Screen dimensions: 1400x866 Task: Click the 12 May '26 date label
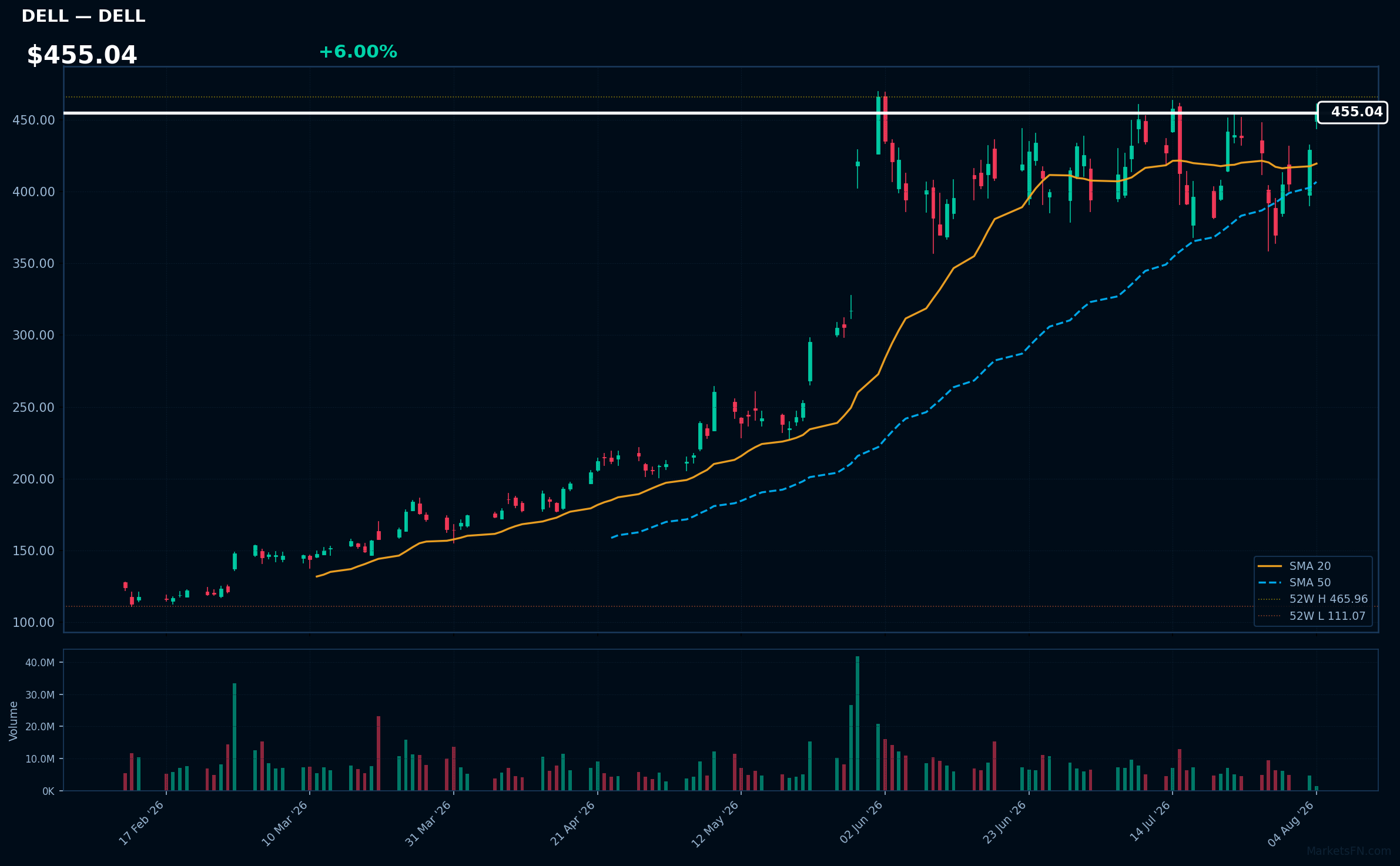pyautogui.click(x=715, y=823)
